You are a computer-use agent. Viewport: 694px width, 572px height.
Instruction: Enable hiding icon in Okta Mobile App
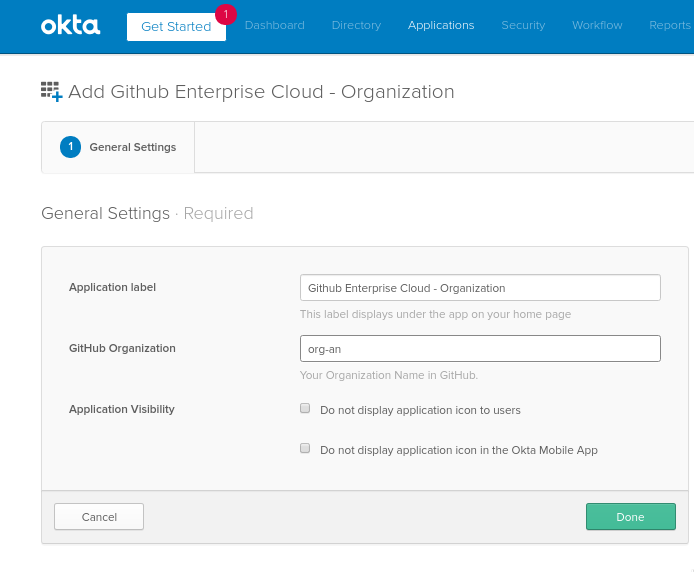305,448
